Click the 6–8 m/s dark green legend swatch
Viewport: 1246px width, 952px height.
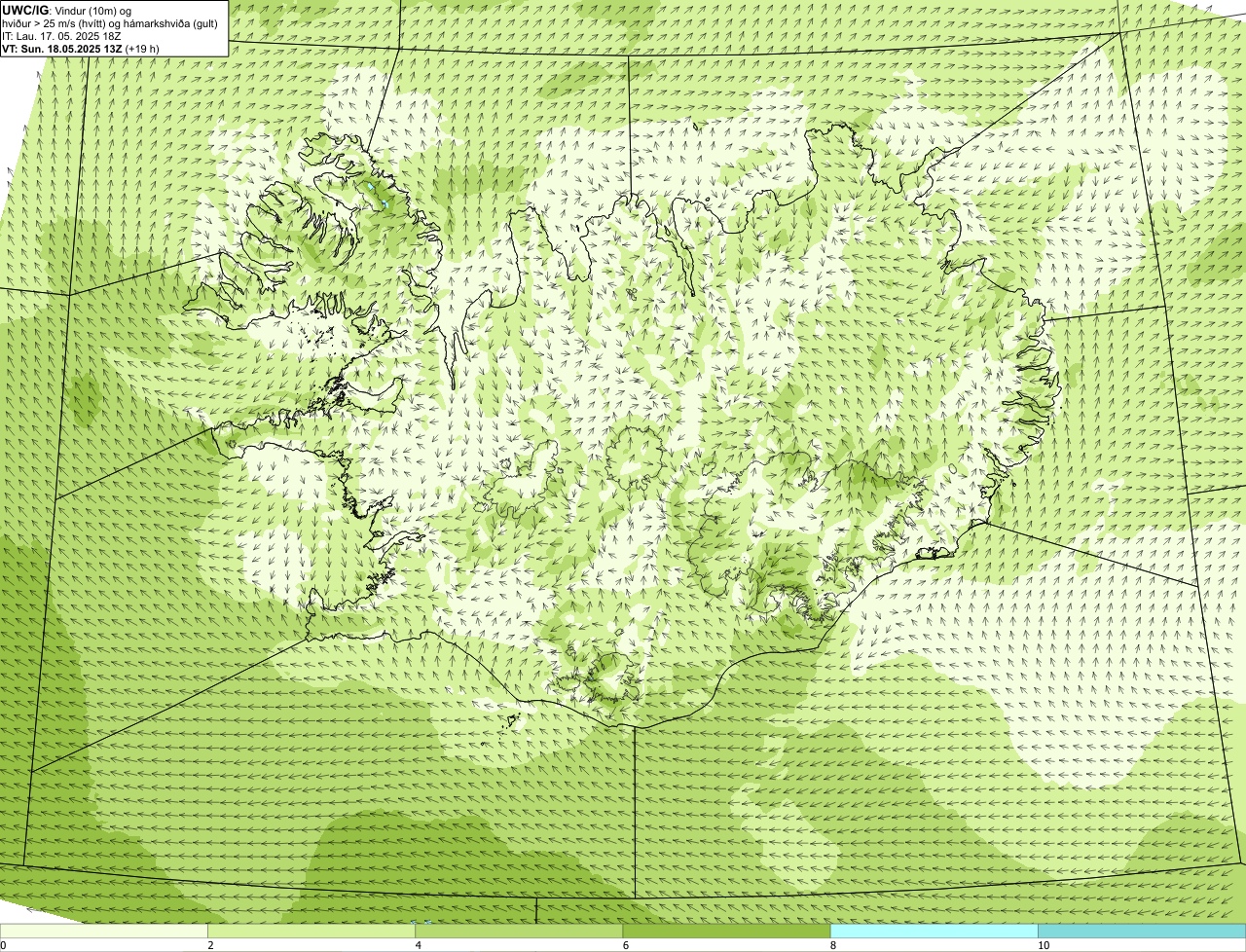click(726, 932)
